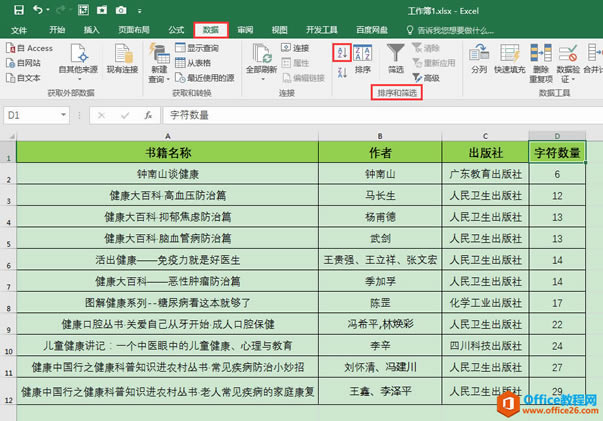Click 高级 advanced filter

426,78
